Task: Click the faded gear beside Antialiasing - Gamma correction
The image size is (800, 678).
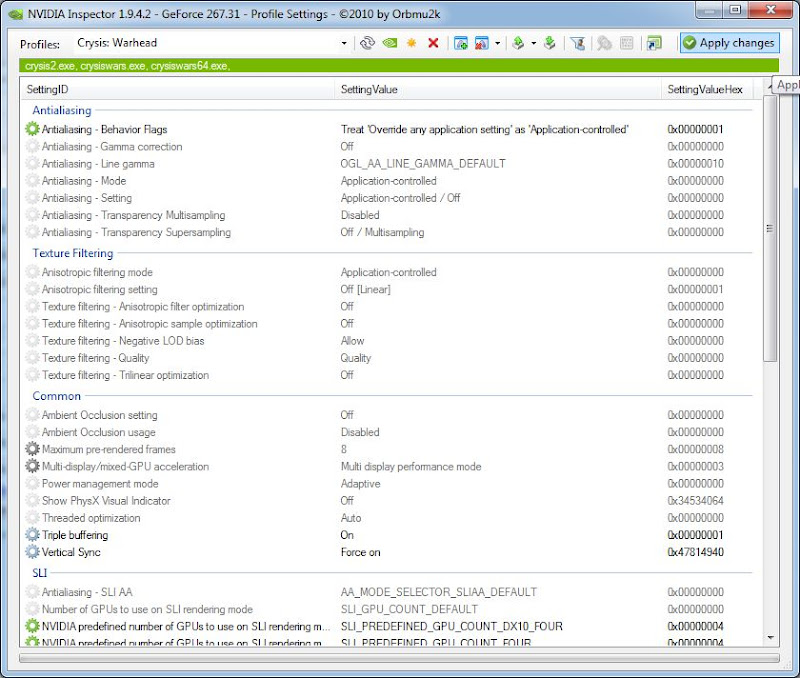Action: (x=32, y=146)
